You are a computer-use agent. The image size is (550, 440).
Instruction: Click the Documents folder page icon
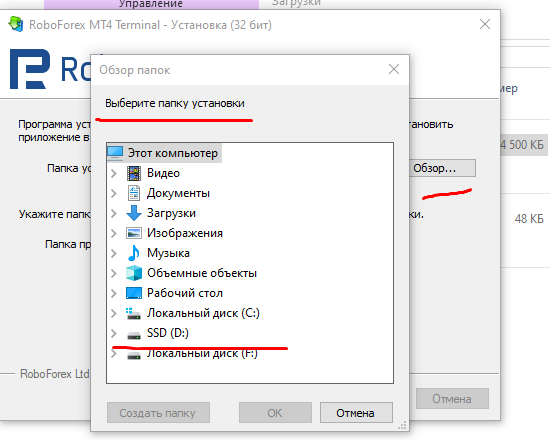click(134, 193)
